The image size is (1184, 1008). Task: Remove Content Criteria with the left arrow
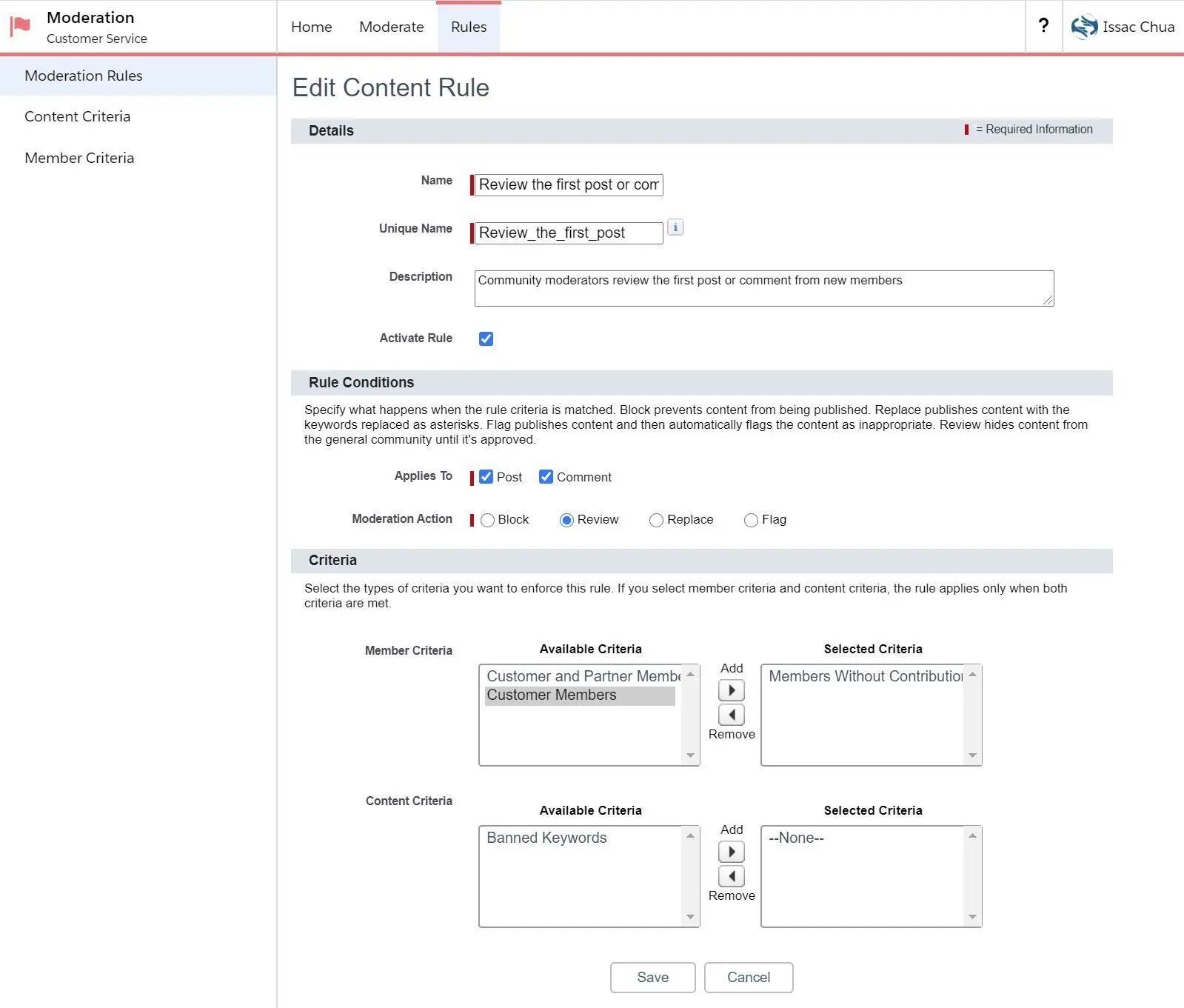(x=732, y=876)
